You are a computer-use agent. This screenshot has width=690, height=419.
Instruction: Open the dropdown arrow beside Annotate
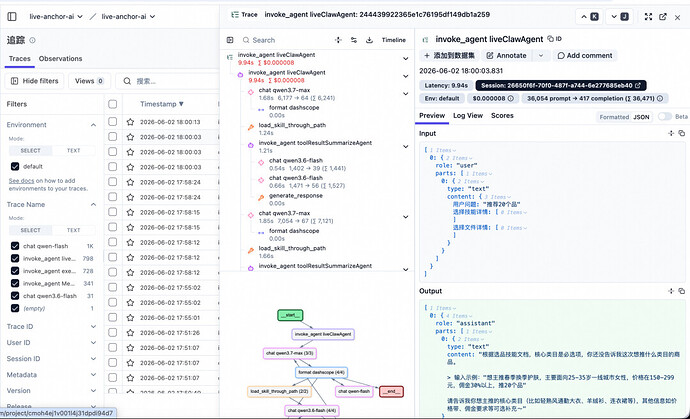point(541,55)
